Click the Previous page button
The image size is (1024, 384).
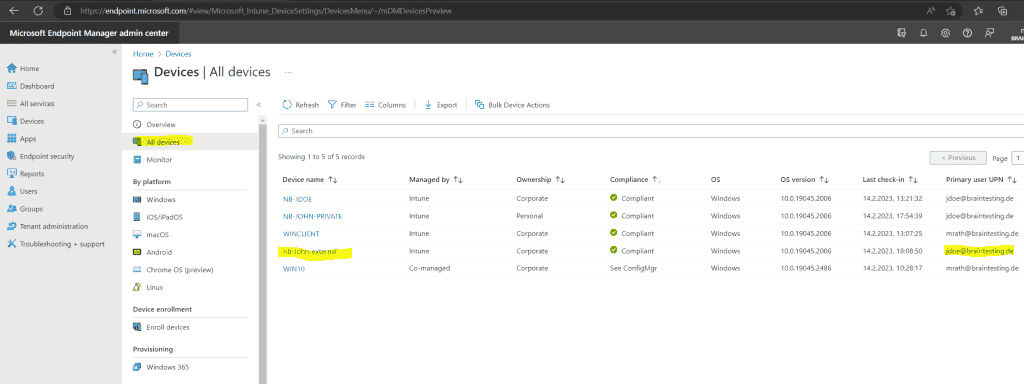[958, 157]
